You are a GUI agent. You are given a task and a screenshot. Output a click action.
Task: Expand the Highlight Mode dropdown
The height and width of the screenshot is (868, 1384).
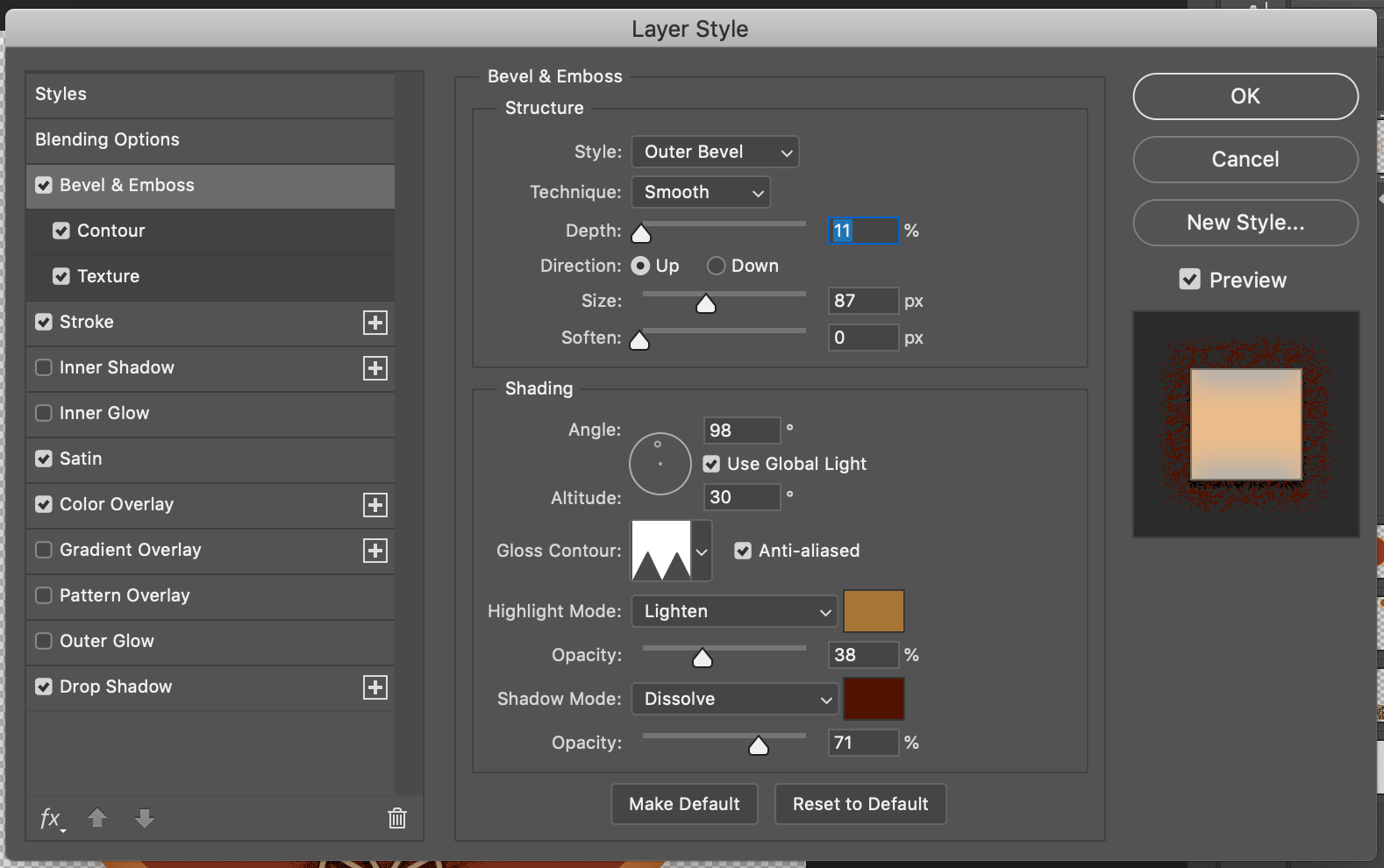(x=733, y=611)
